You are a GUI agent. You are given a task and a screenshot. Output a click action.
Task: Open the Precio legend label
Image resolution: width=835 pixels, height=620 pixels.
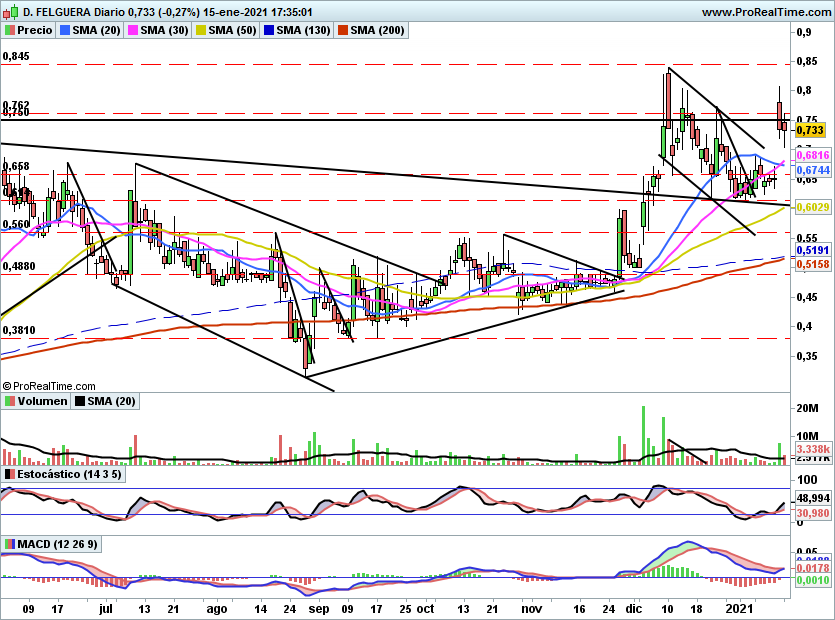(x=35, y=30)
